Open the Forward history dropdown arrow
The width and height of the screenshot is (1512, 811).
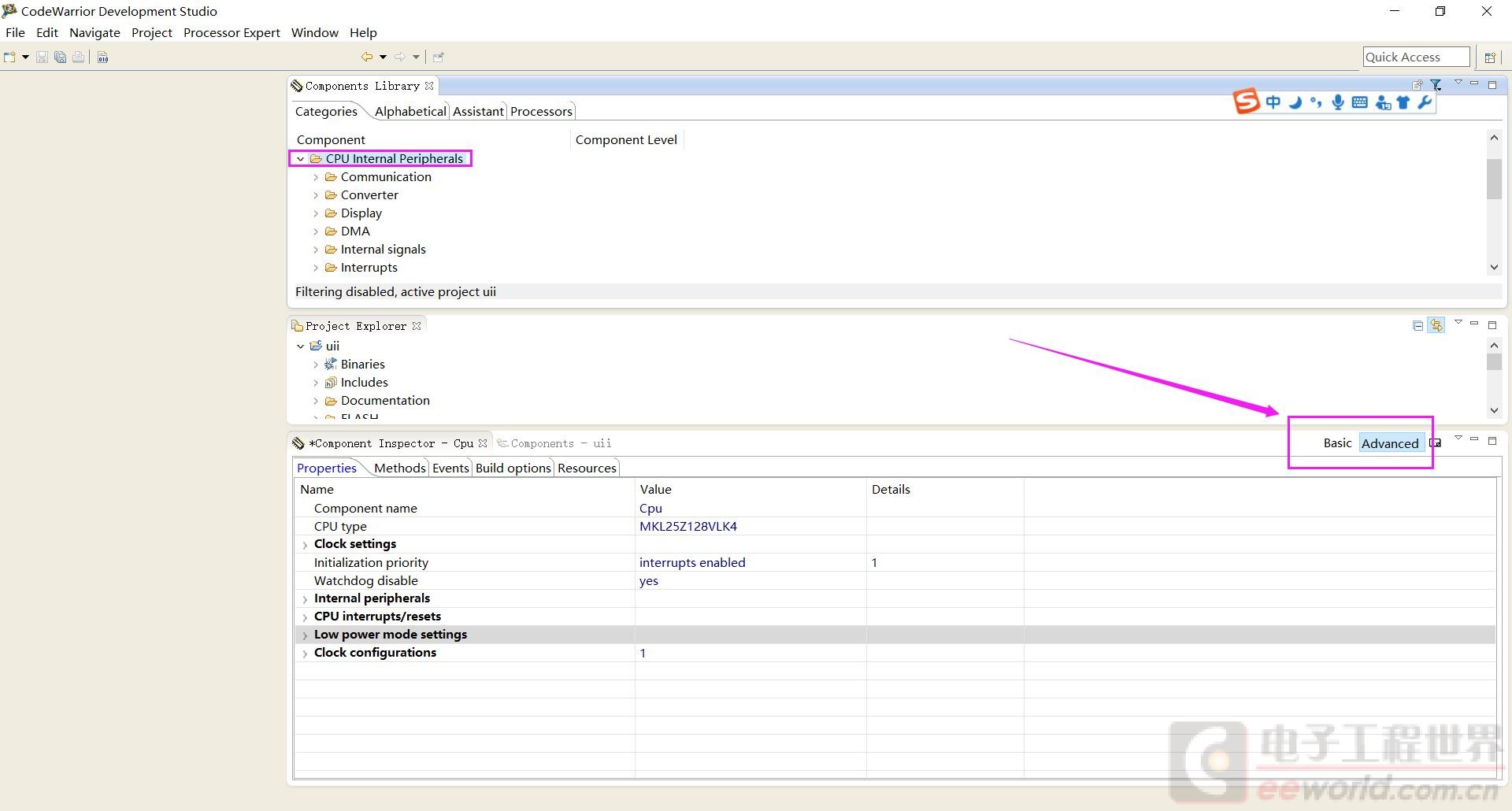tap(416, 57)
